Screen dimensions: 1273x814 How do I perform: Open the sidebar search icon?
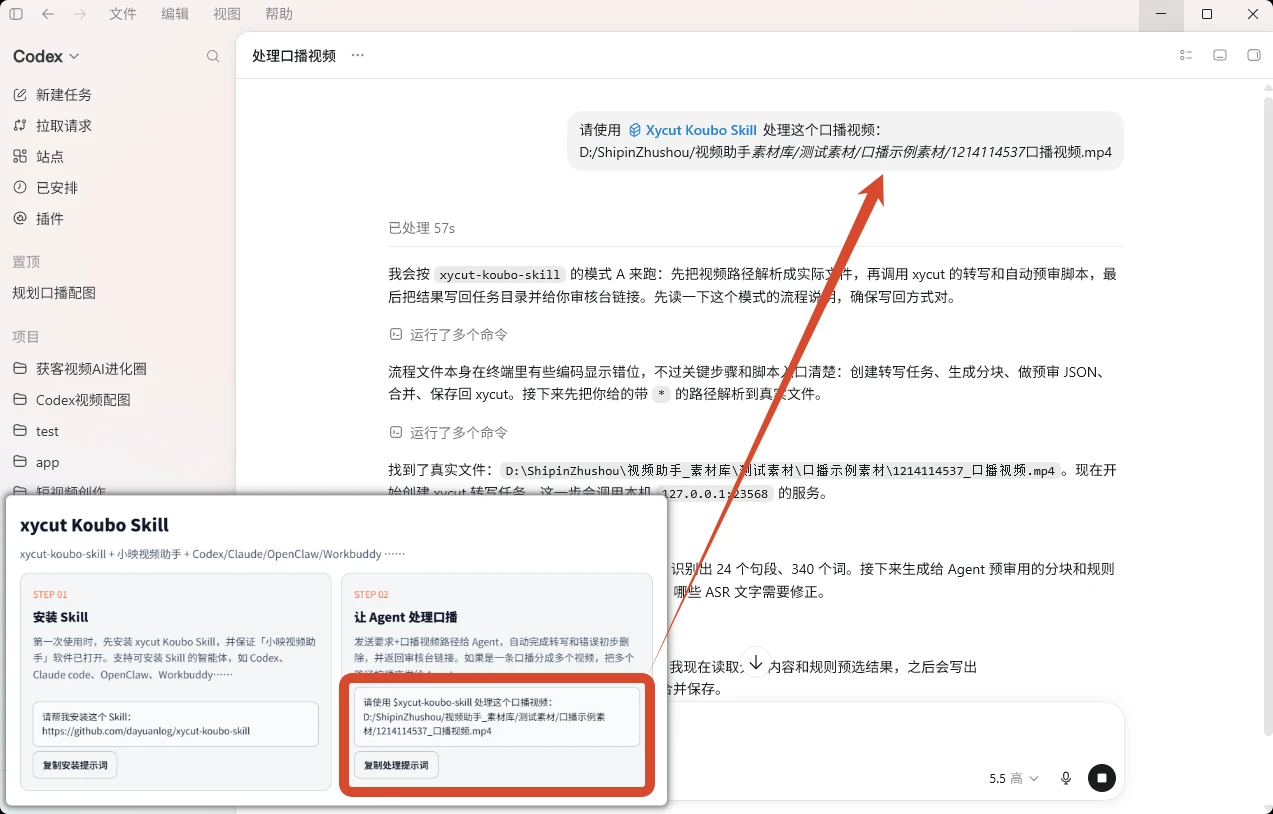213,56
